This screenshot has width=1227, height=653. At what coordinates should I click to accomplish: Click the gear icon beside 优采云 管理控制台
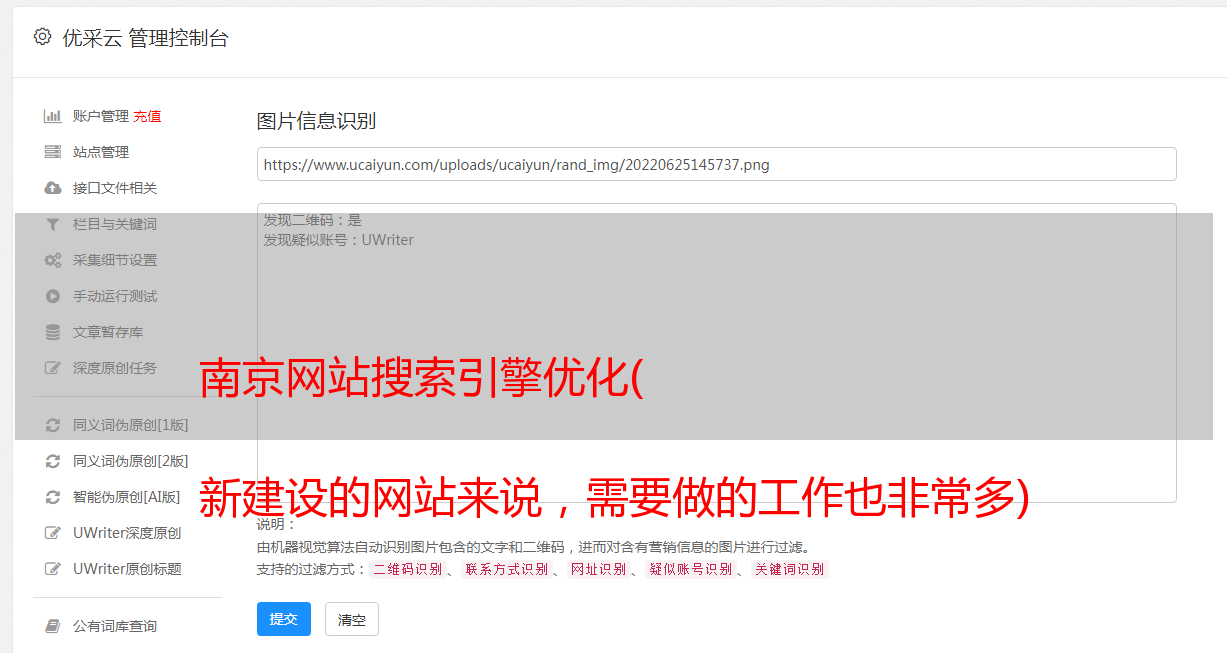point(42,37)
